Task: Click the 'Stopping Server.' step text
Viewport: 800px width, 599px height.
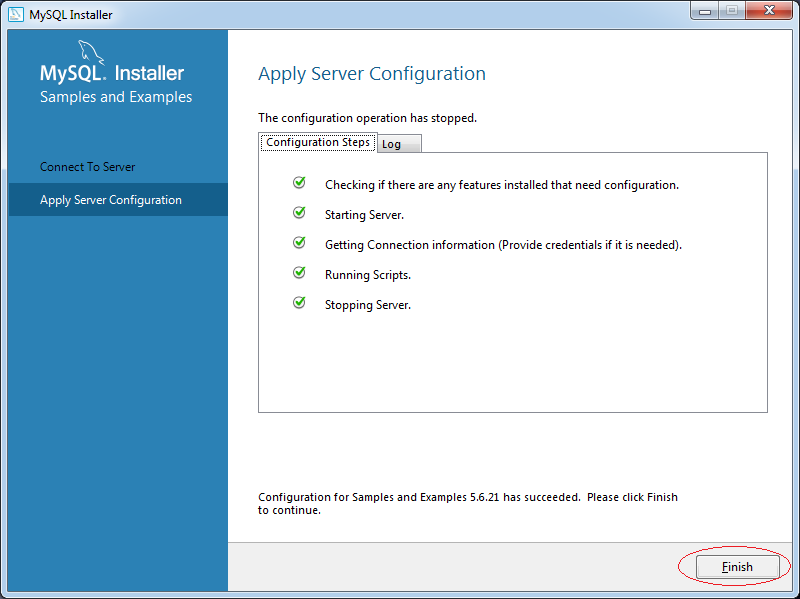Action: (x=368, y=305)
